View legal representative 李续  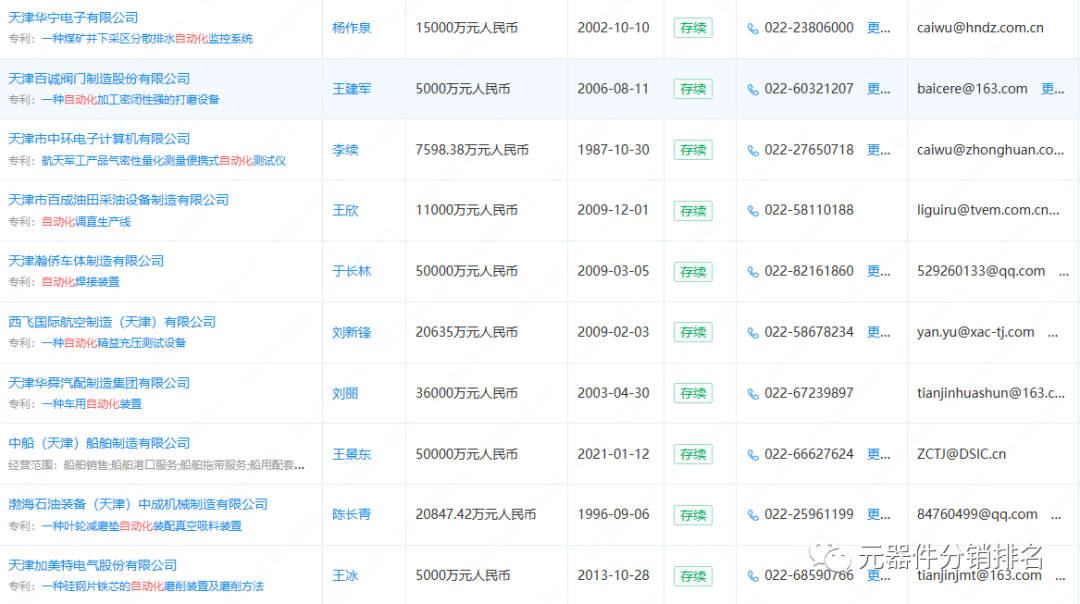345,149
